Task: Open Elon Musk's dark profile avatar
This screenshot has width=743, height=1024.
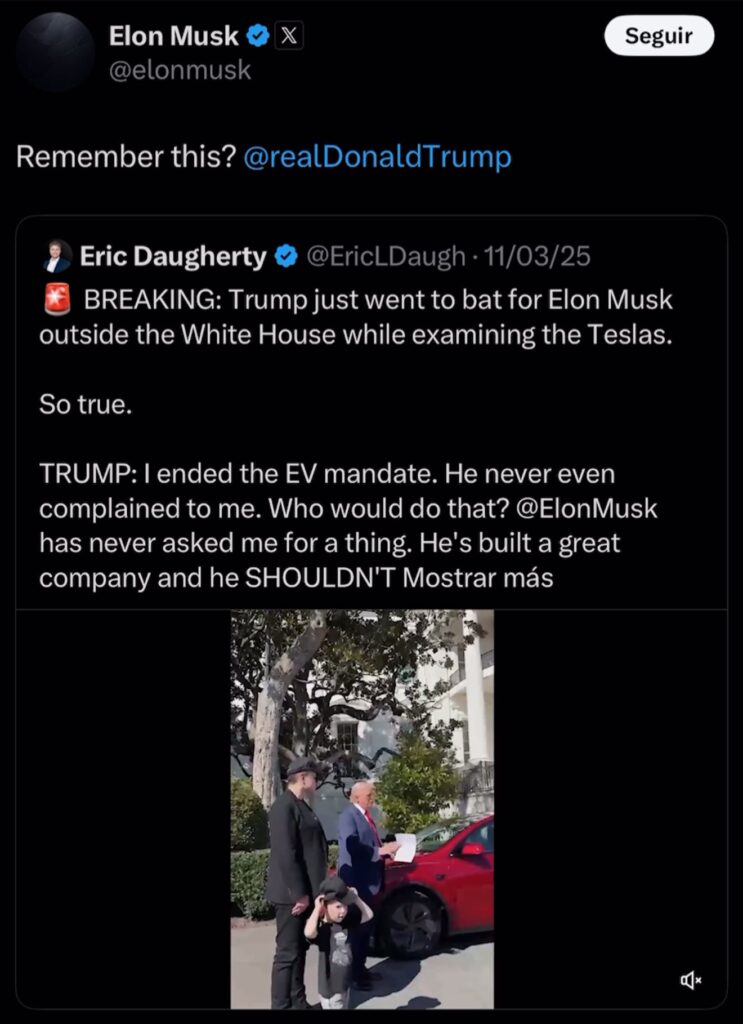Action: pos(55,52)
